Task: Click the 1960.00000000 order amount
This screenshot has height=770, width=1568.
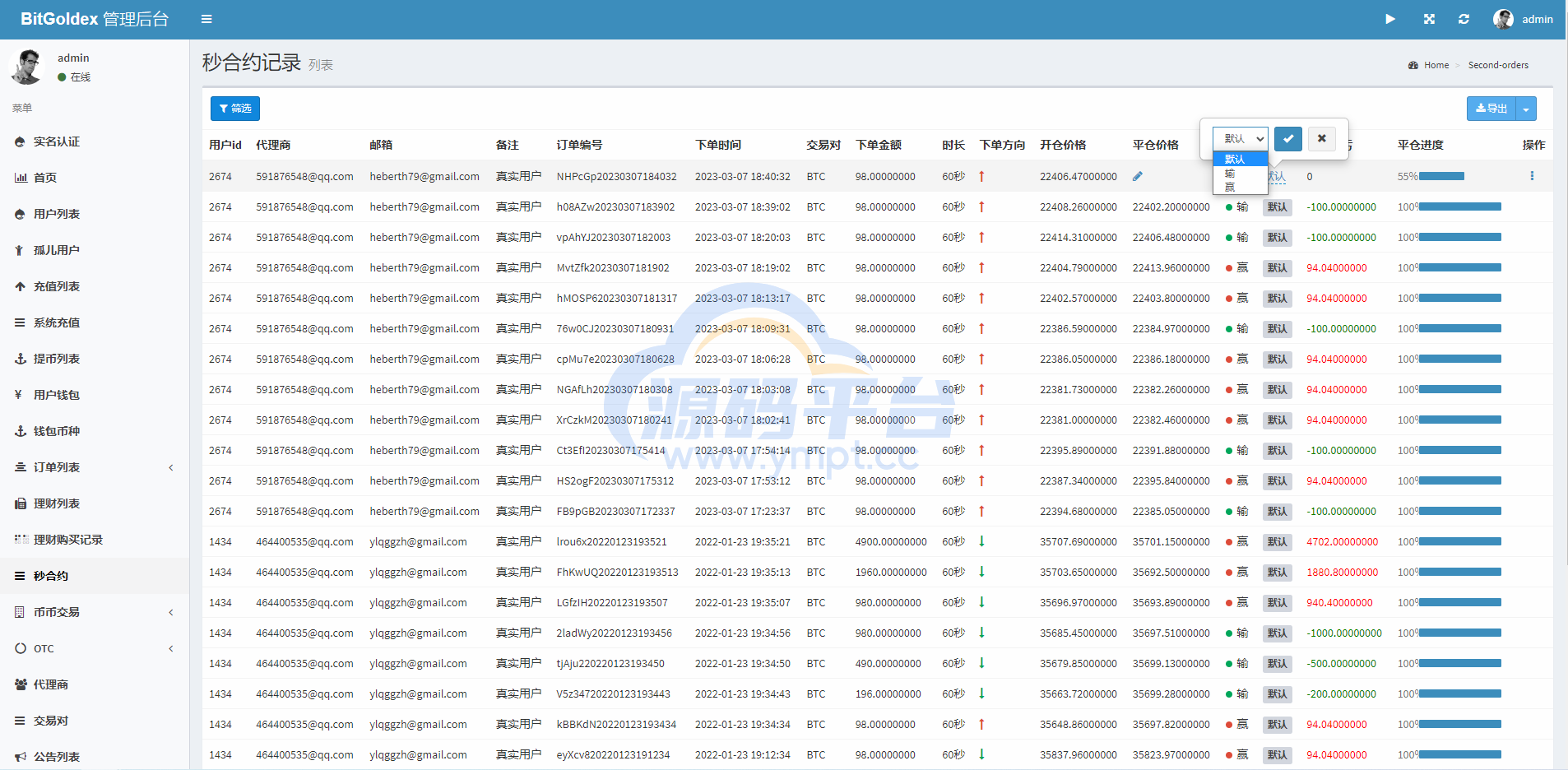Action: [891, 572]
